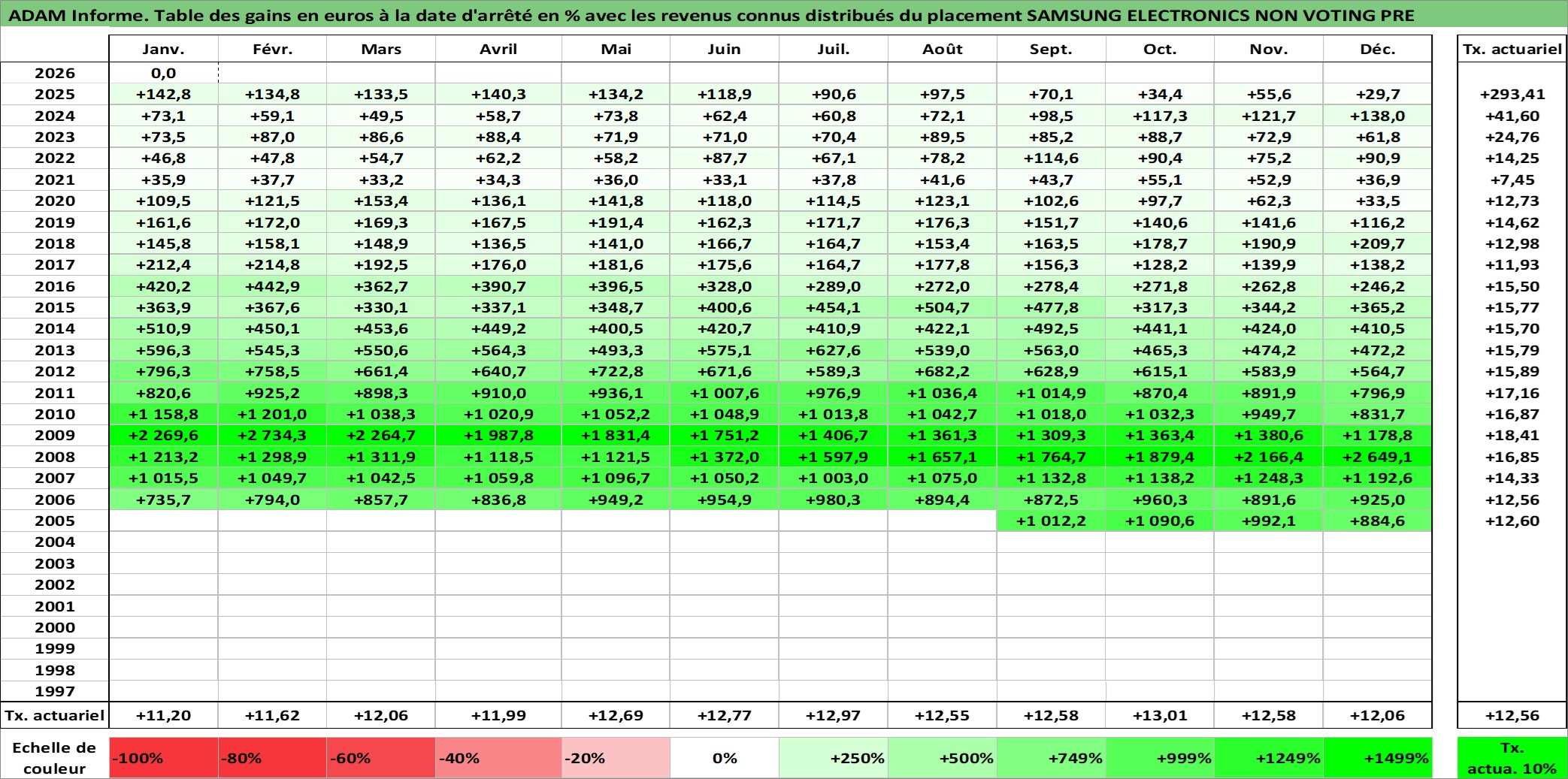1568x779 pixels.
Task: Click the +29,7 cell
Action: [1377, 94]
